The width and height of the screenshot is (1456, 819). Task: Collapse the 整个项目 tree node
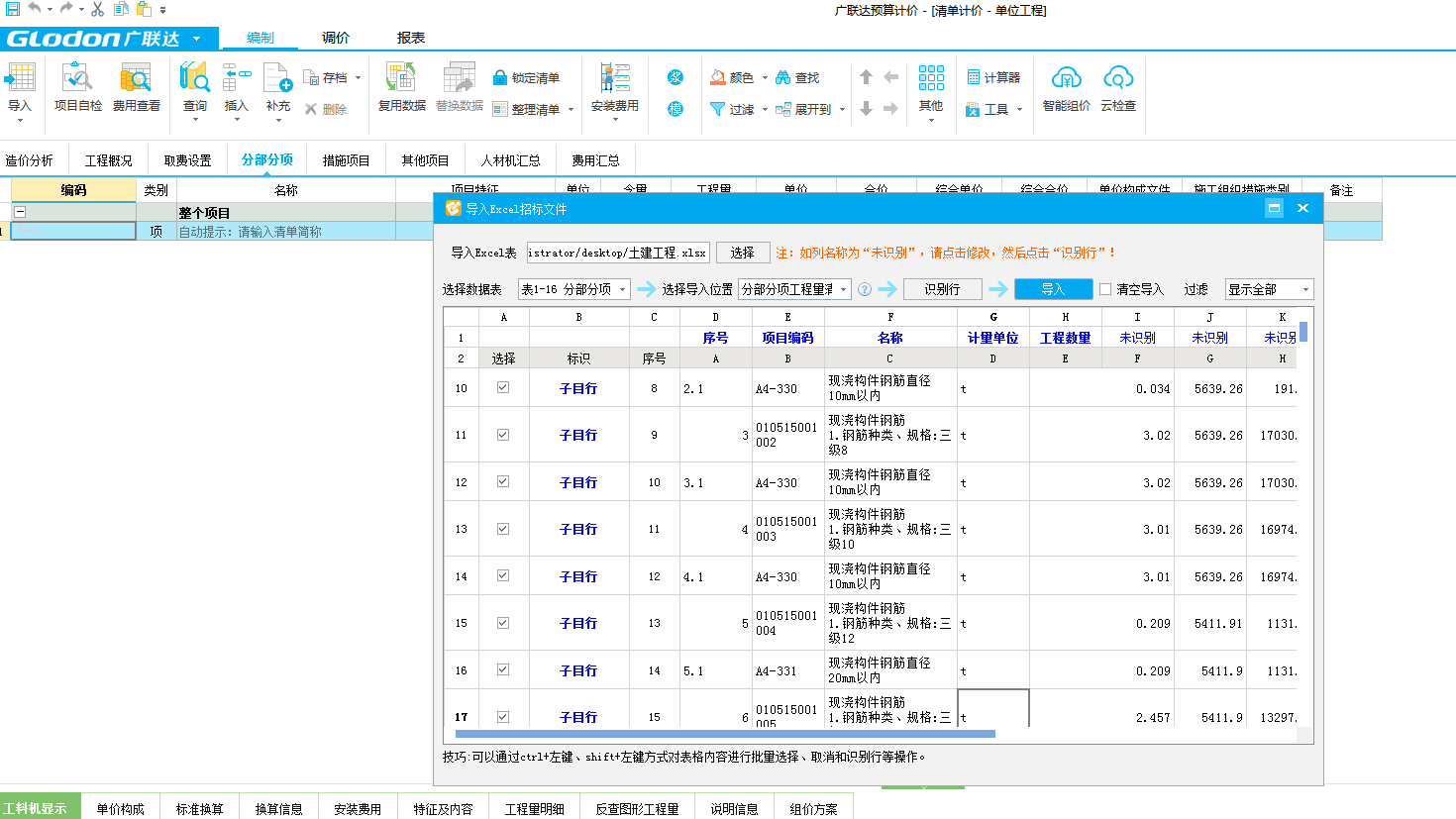(x=20, y=212)
